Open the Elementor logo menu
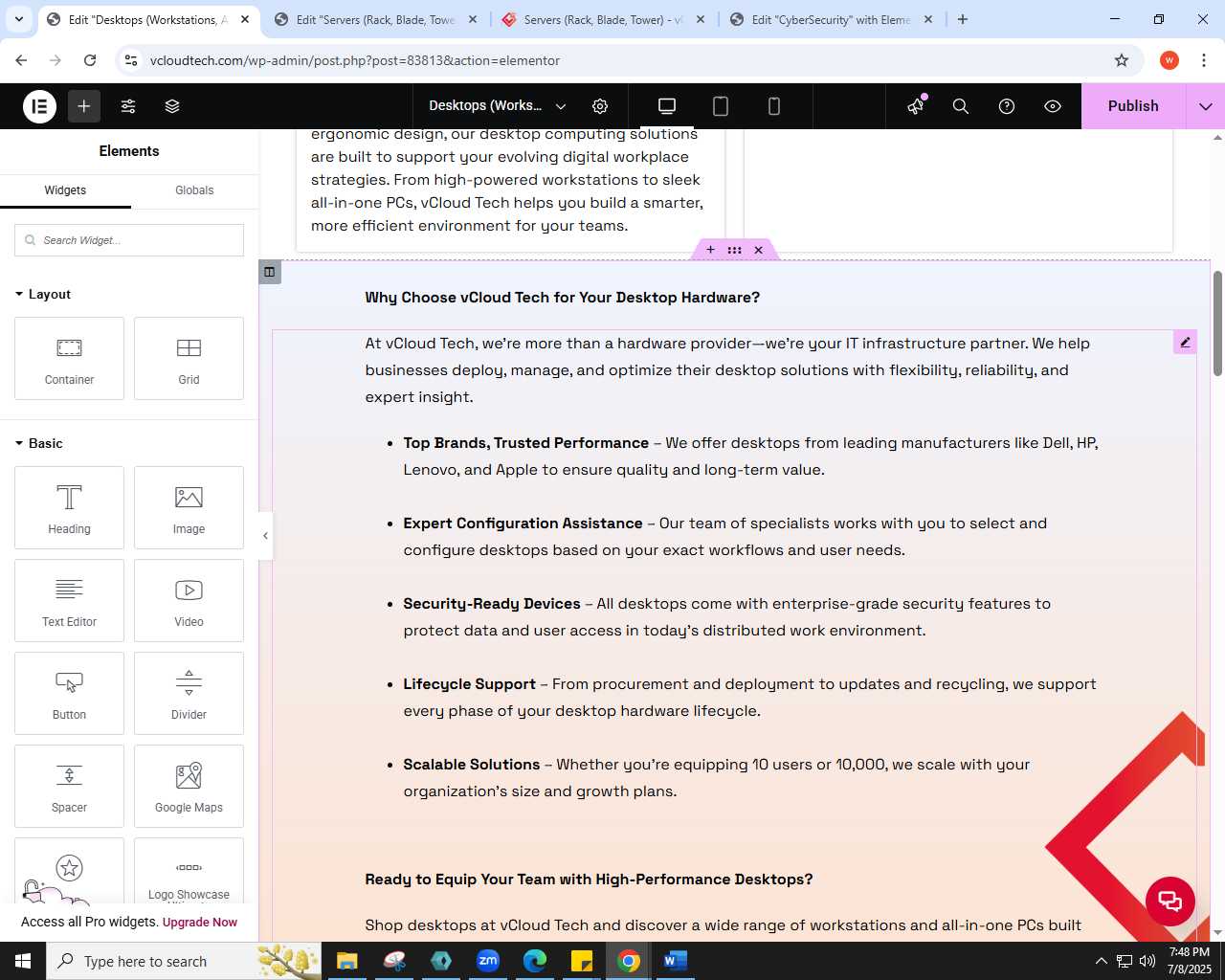The height and width of the screenshot is (980, 1225). (40, 106)
